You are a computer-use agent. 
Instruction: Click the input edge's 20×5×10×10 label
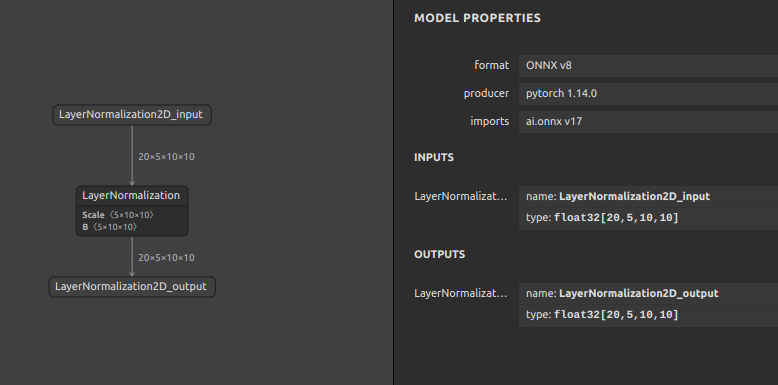166,157
